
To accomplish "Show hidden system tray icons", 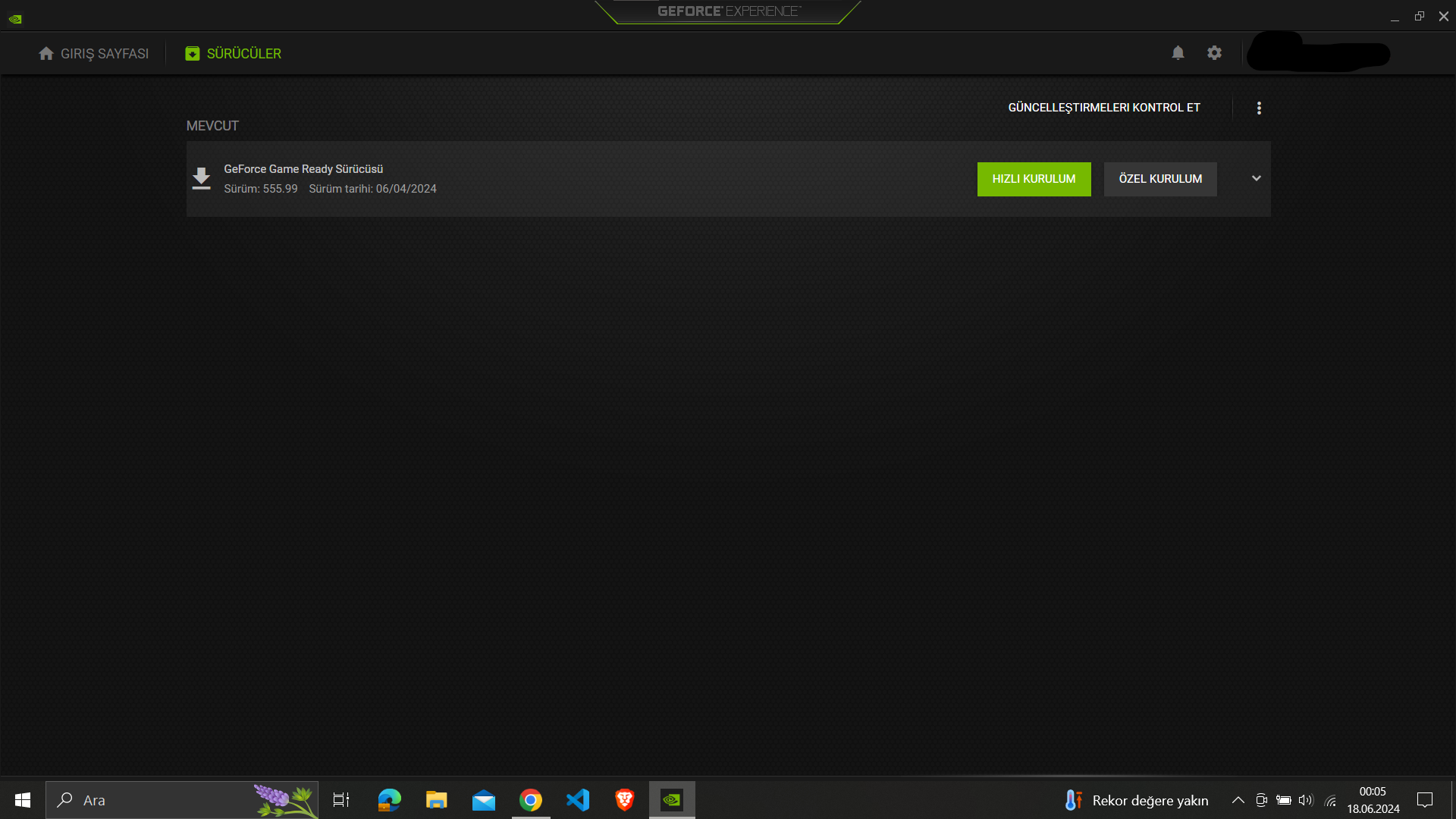I will [x=1238, y=800].
